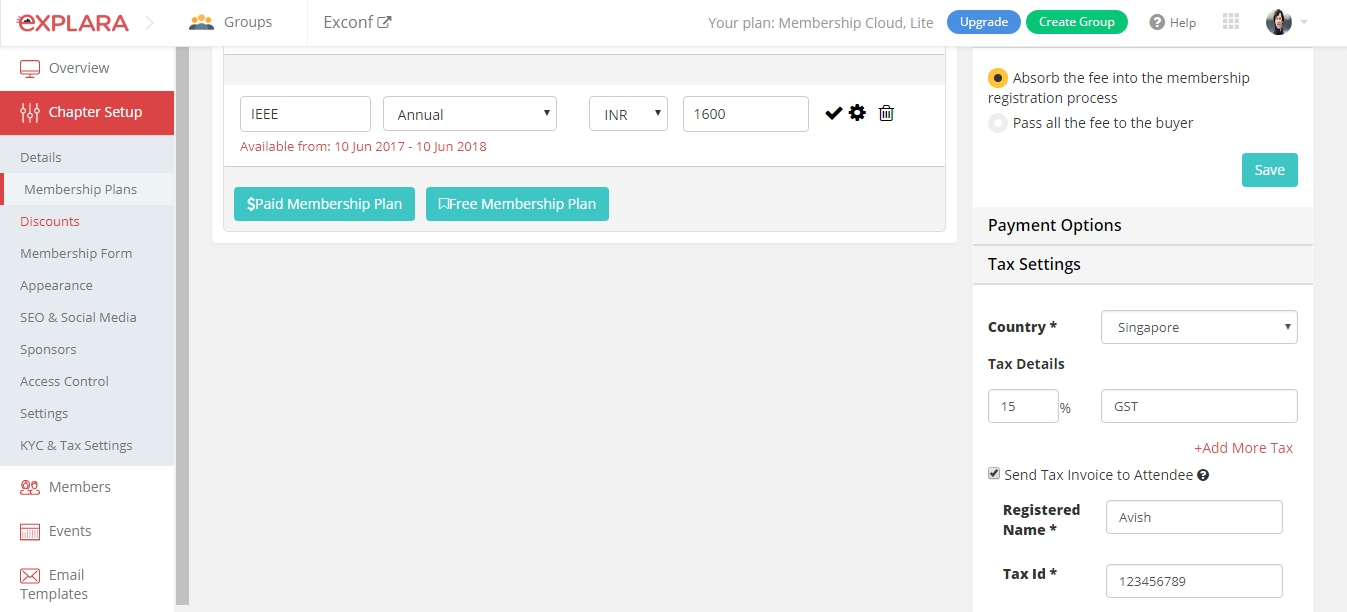Click the Overview monitor icon

pyautogui.click(x=30, y=68)
